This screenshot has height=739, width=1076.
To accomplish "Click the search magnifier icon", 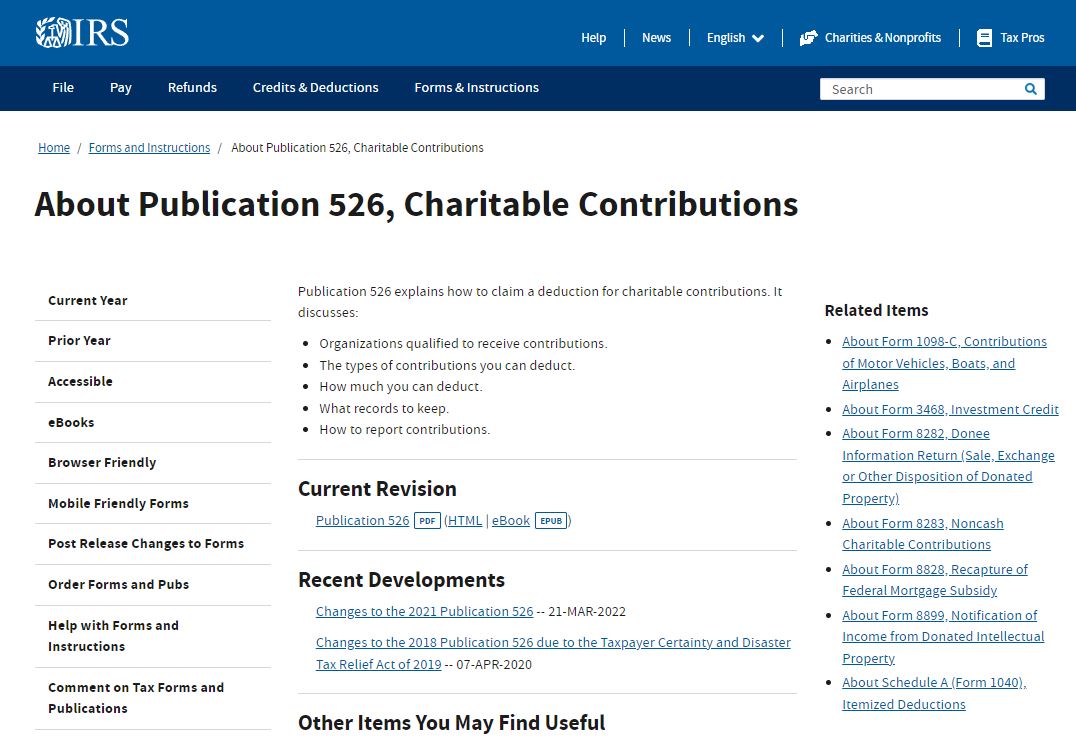I will [x=1030, y=89].
